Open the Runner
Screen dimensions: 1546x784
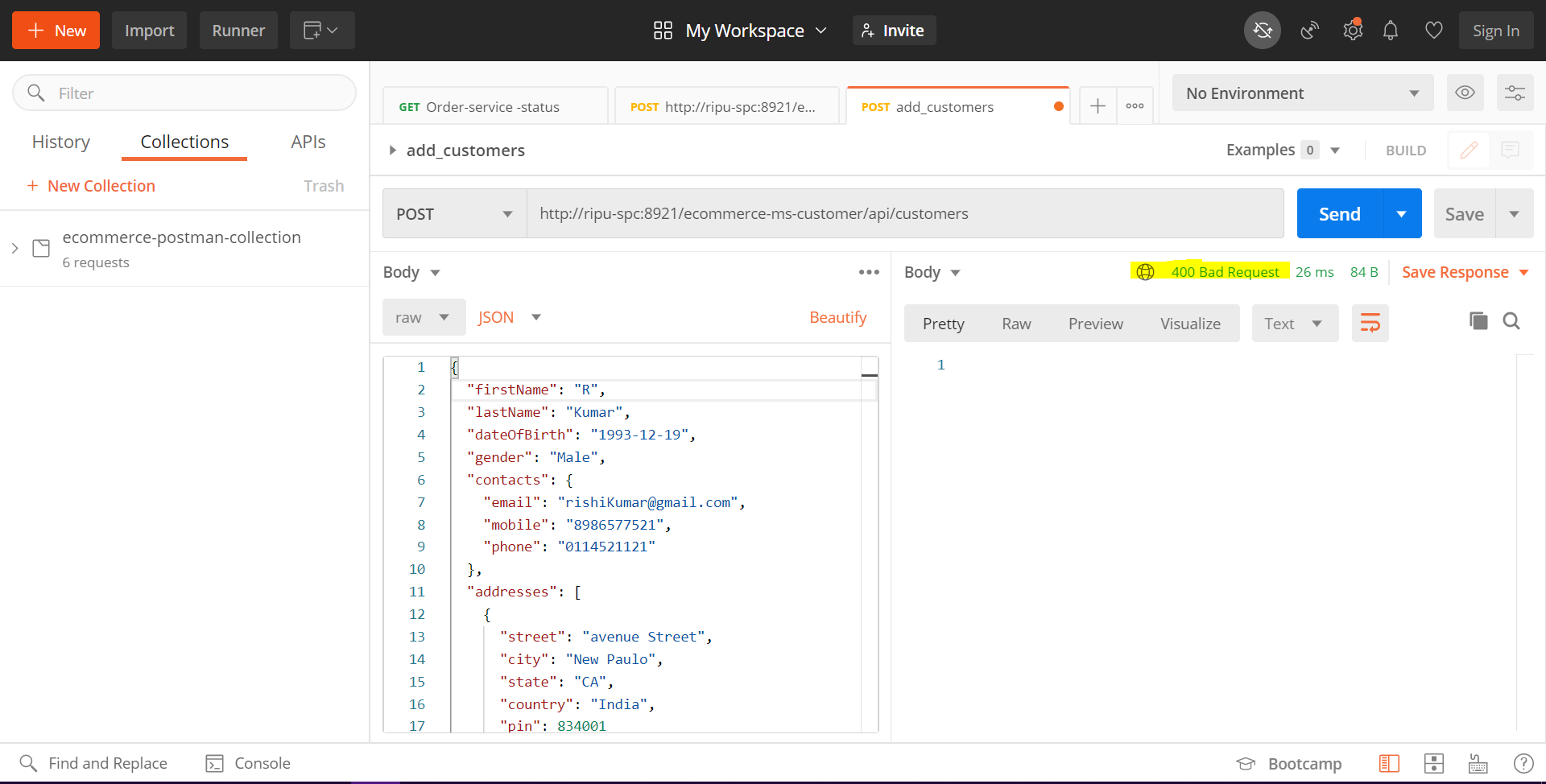pyautogui.click(x=238, y=31)
